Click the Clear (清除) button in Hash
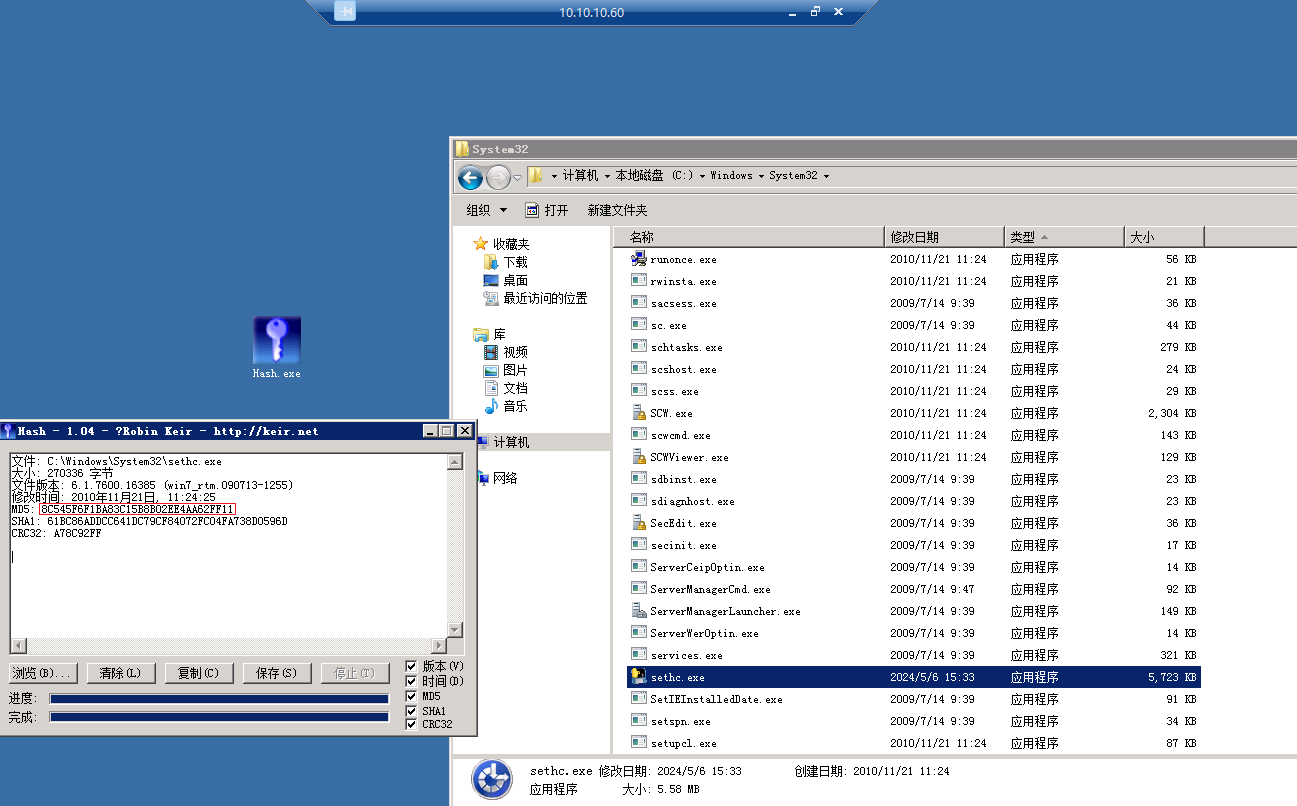The image size is (1297, 806). 120,673
